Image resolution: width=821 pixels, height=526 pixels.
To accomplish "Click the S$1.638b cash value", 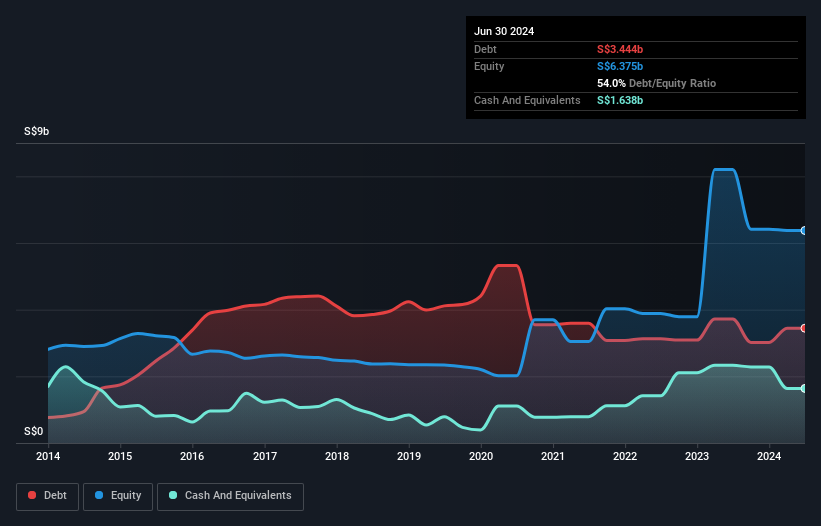I will [620, 100].
